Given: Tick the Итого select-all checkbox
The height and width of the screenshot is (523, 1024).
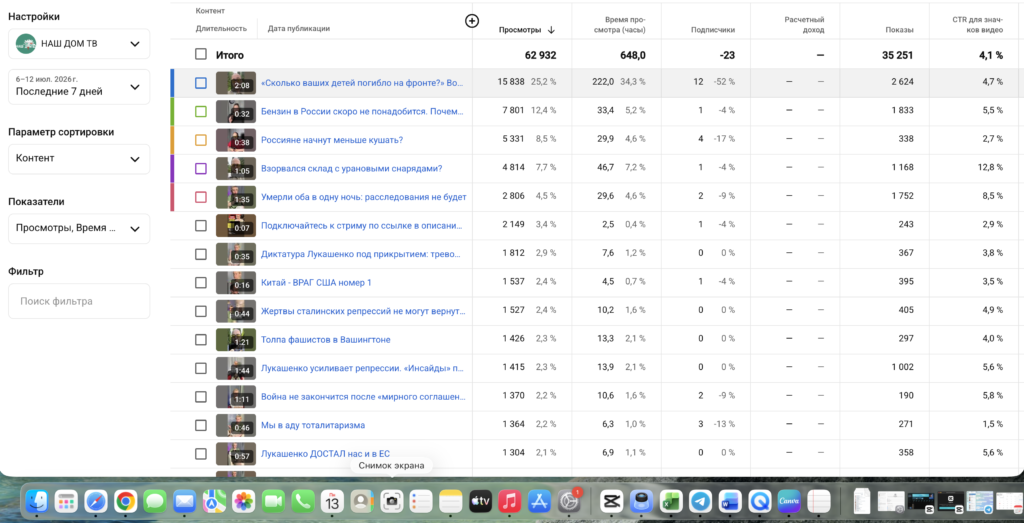Looking at the screenshot, I should coord(201,55).
